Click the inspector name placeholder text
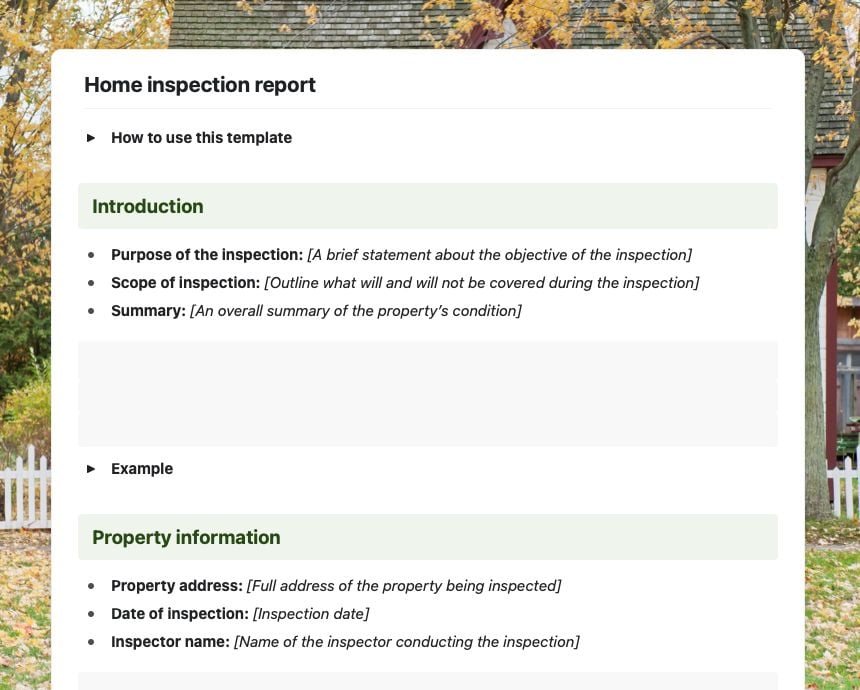 coord(406,642)
